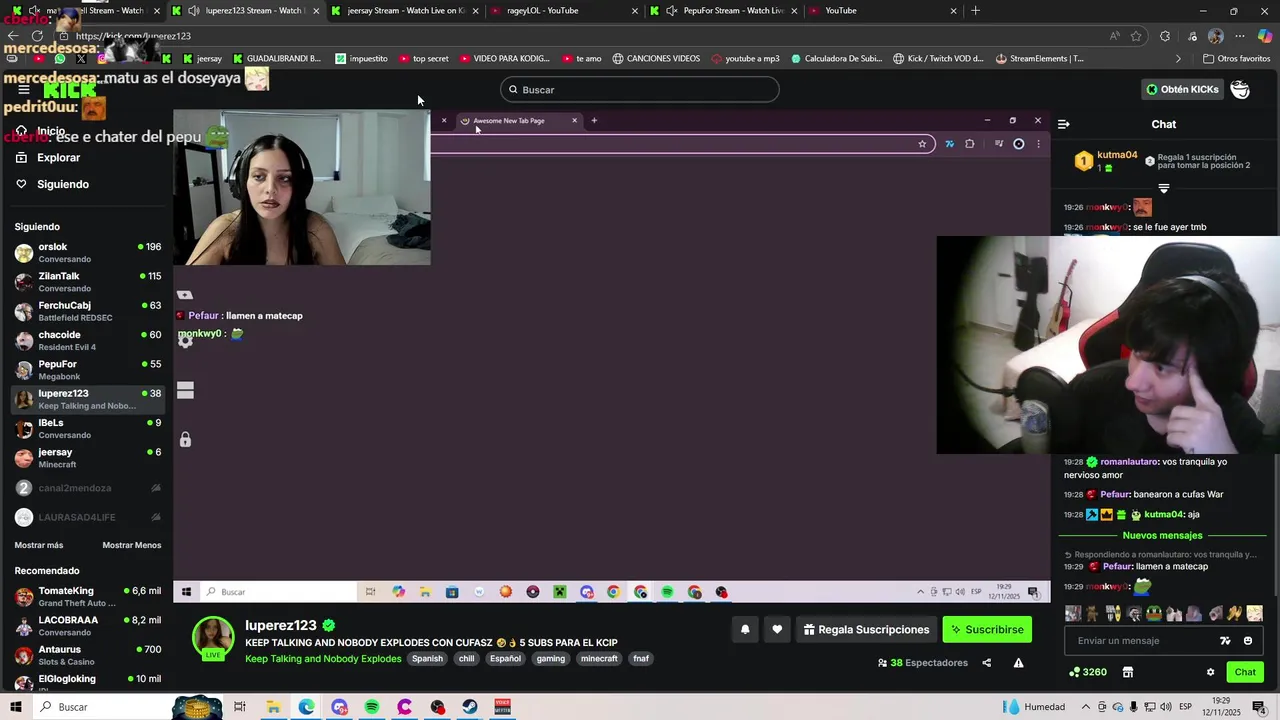Unmute the PepuFor Stream tab audio icon
Image resolution: width=1280 pixels, height=720 pixels.
coord(671,11)
